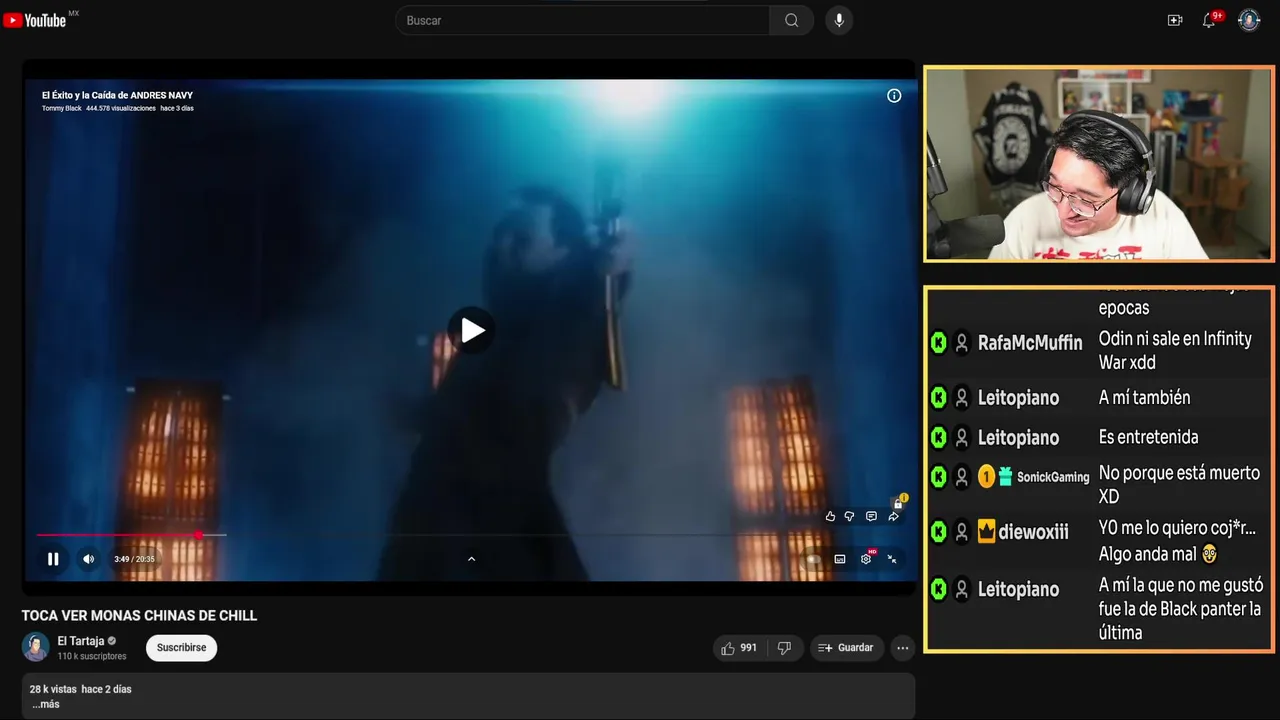Click the Kick badge beside RafaMcMuffin
The height and width of the screenshot is (720, 1280).
(938, 343)
